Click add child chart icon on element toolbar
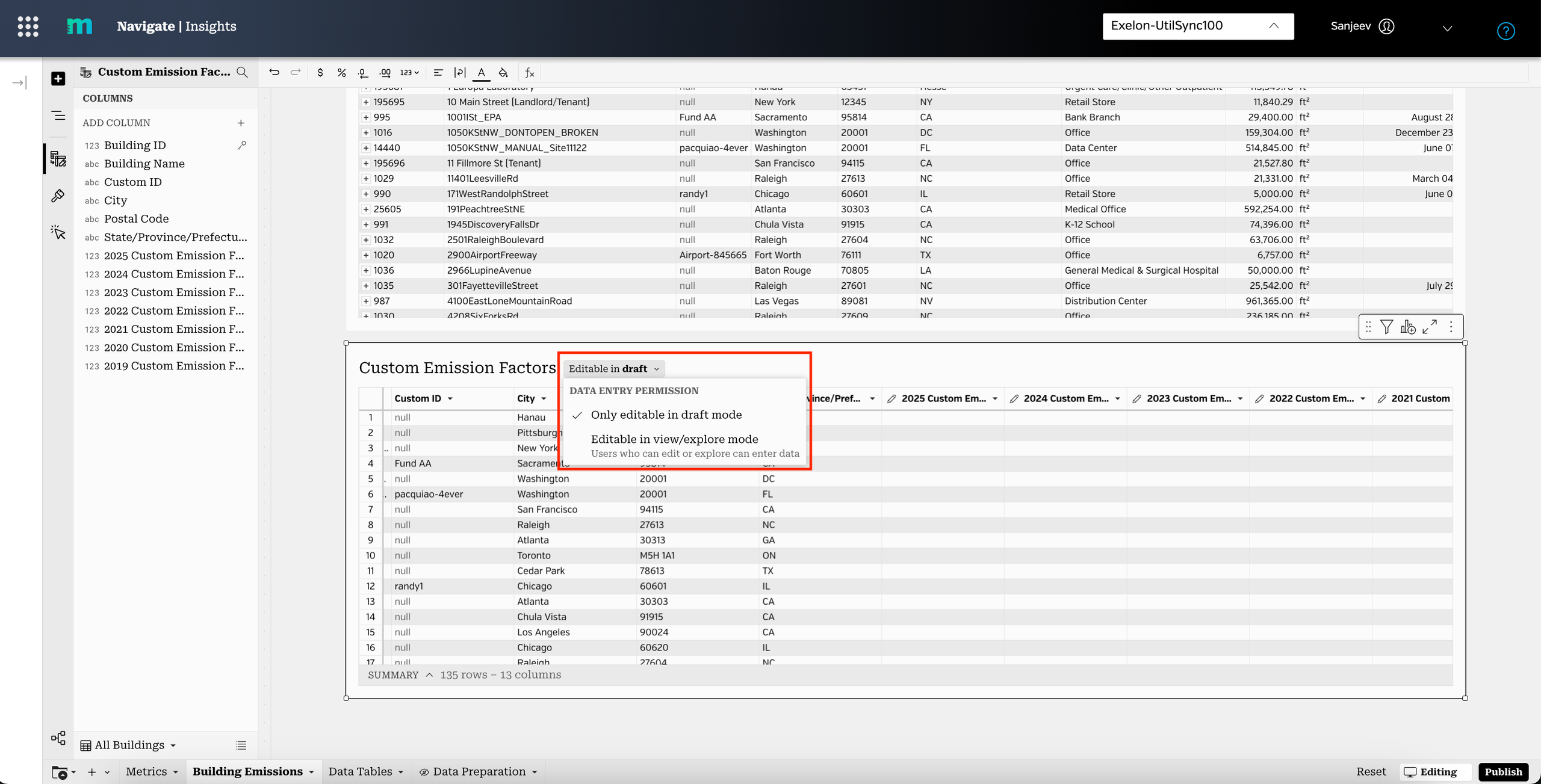Viewport: 1541px width, 784px height. pos(1408,327)
